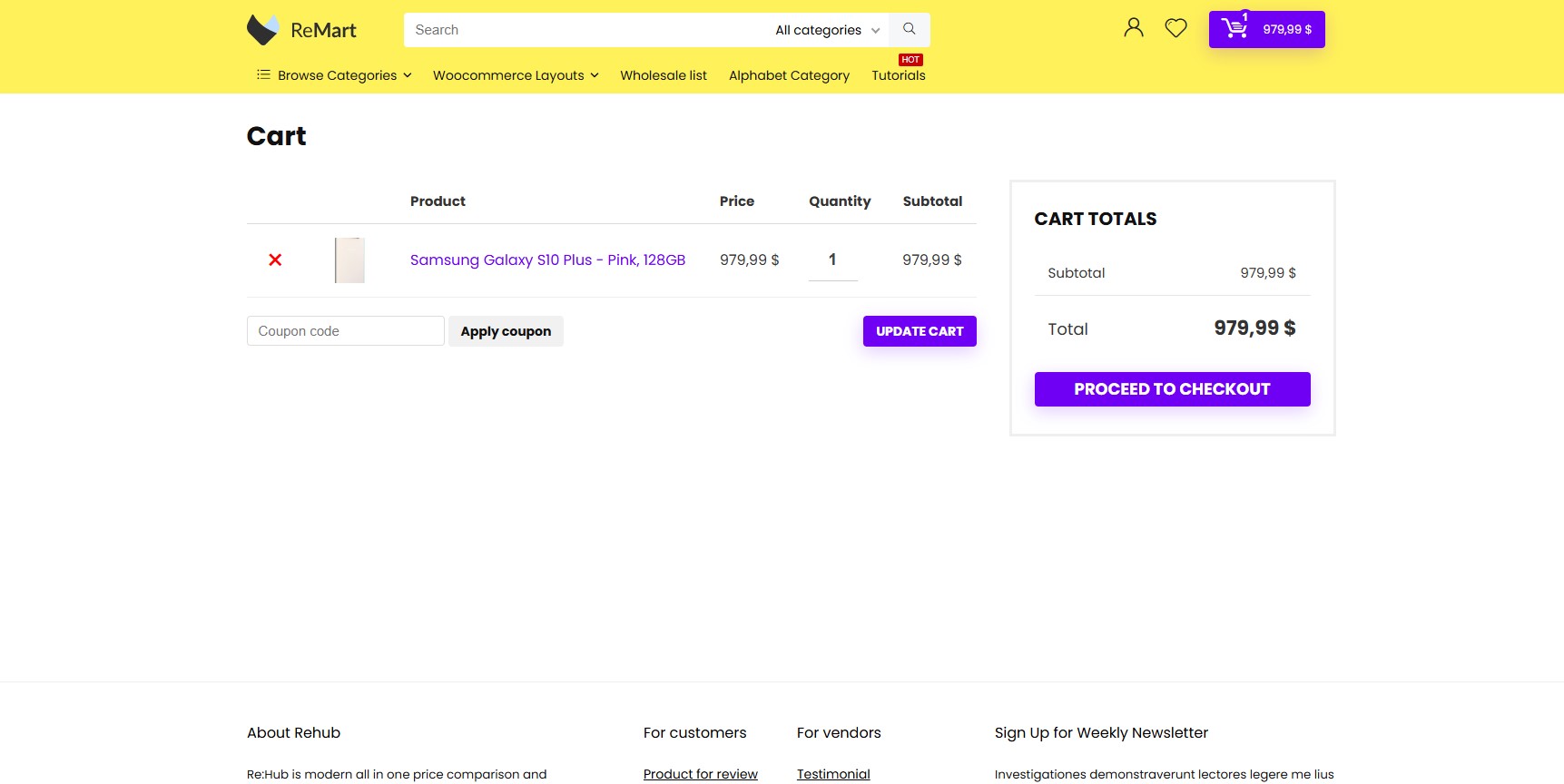This screenshot has width=1564, height=784.
Task: Open the user account icon
Action: (x=1134, y=28)
